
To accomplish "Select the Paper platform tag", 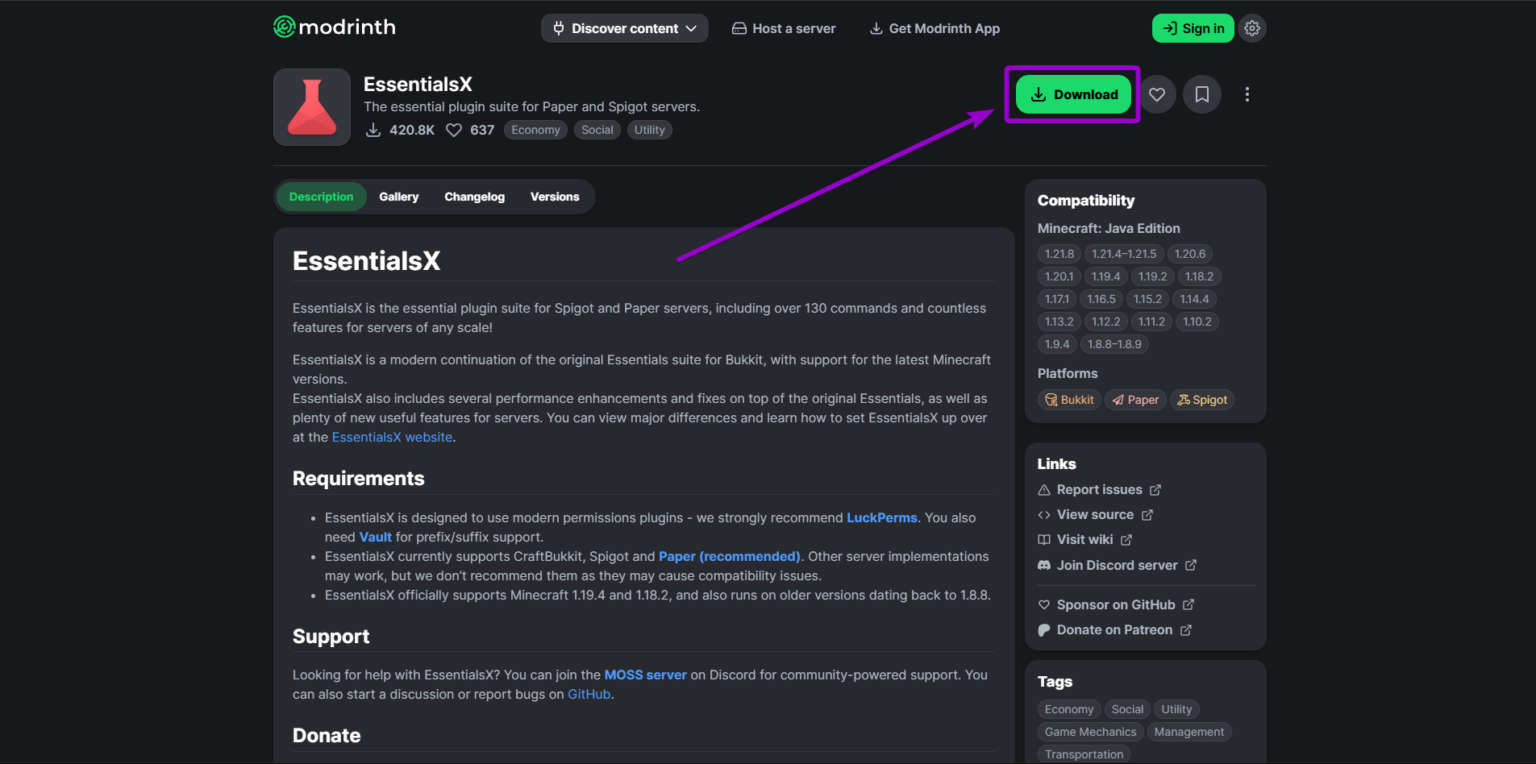I will click(x=1135, y=400).
